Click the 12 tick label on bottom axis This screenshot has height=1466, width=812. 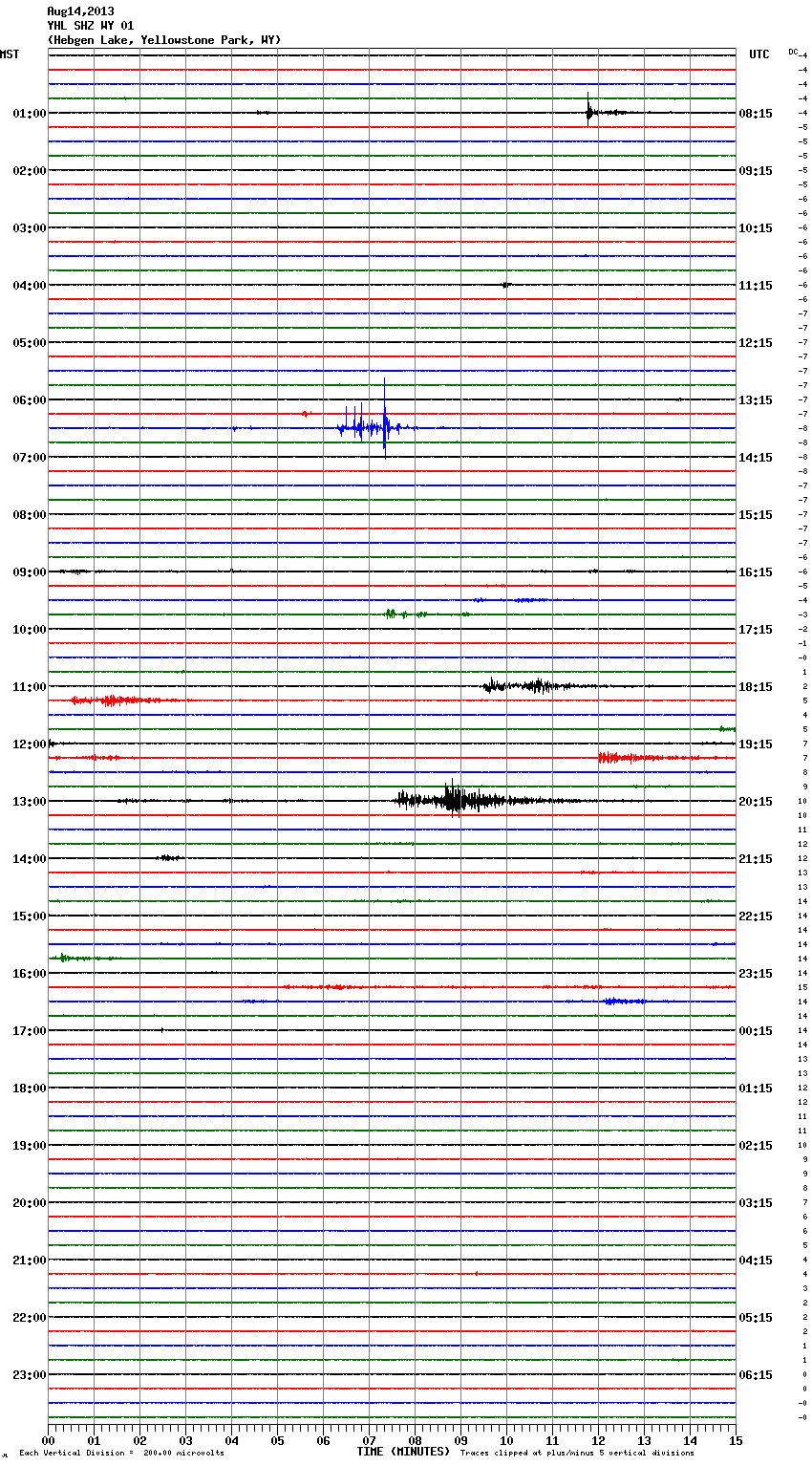[598, 1440]
